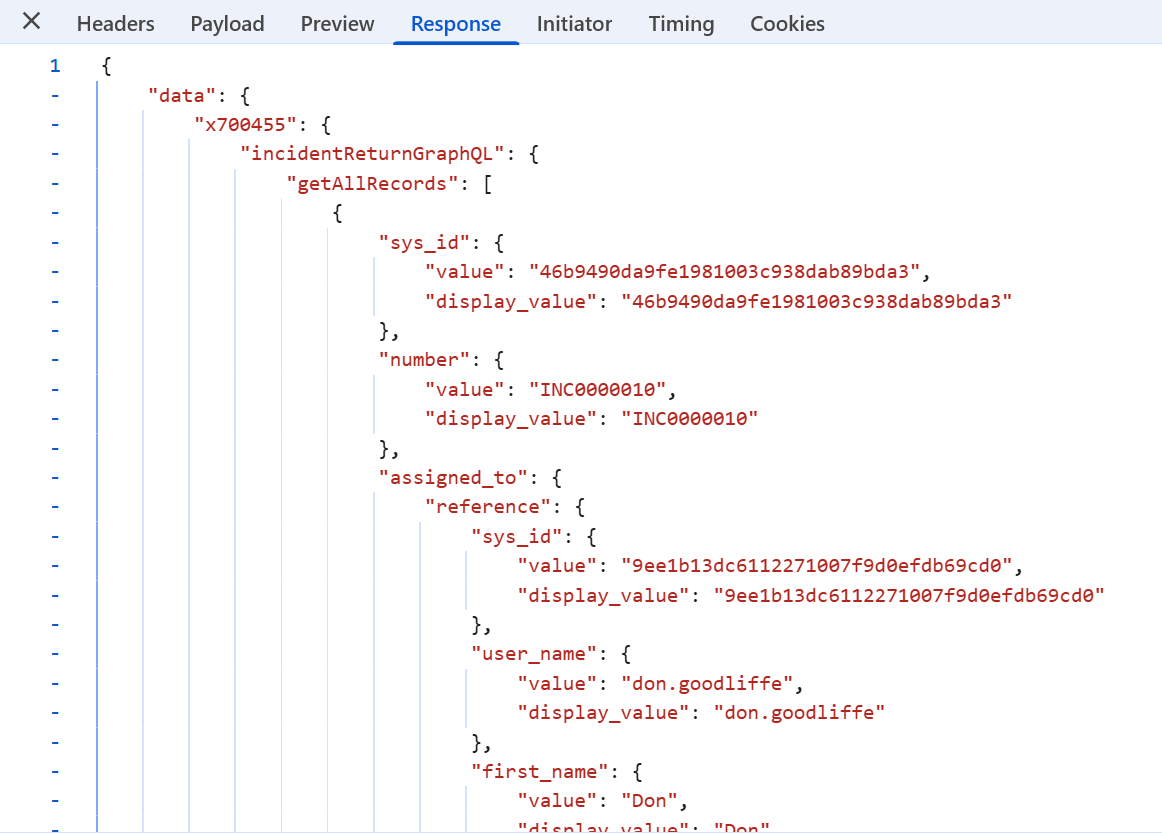Screen dimensions: 1162x833
Task: Fold the "user_name" object
Action: [x=55, y=654]
